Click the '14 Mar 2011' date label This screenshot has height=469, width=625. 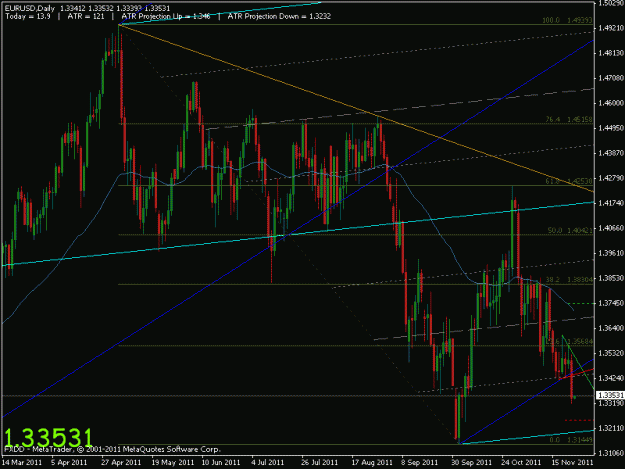tap(22, 462)
